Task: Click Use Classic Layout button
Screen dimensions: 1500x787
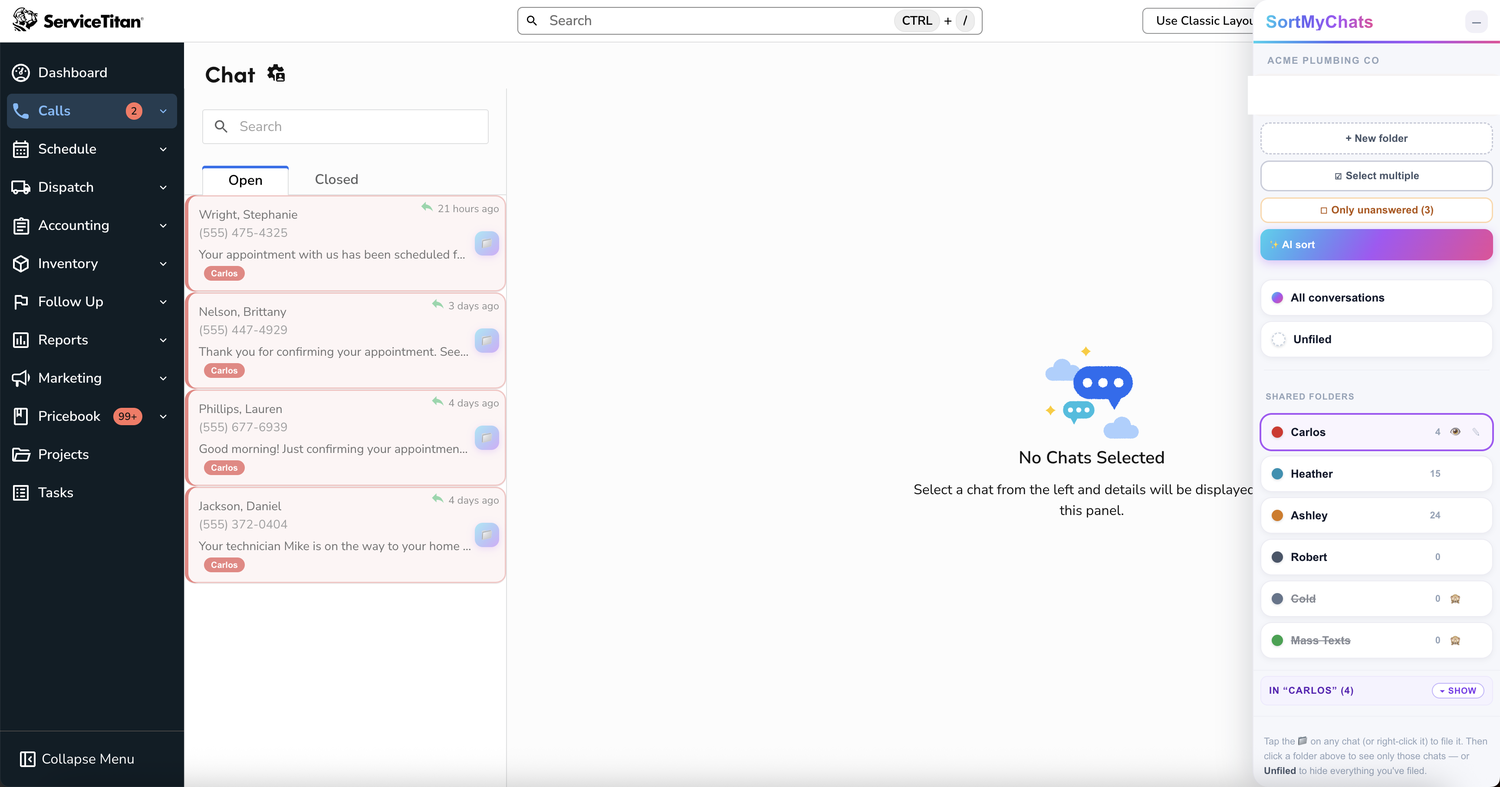Action: pyautogui.click(x=1198, y=21)
